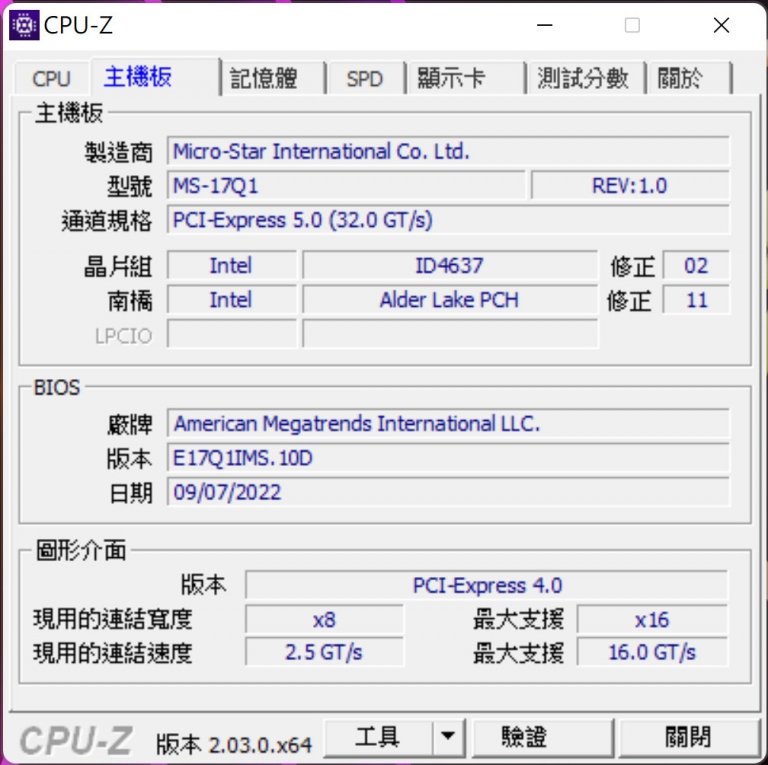Screen dimensions: 768x765
Task: Click the Intel southbridge vendor field
Action: (x=232, y=299)
